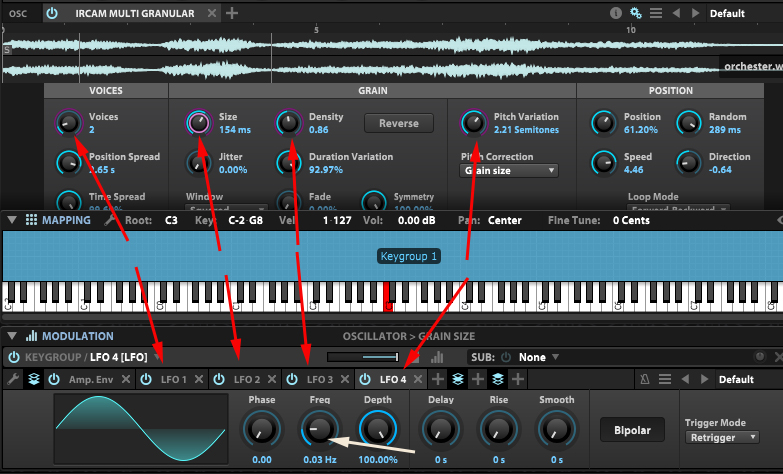Click the Density knob

[x=289, y=122]
